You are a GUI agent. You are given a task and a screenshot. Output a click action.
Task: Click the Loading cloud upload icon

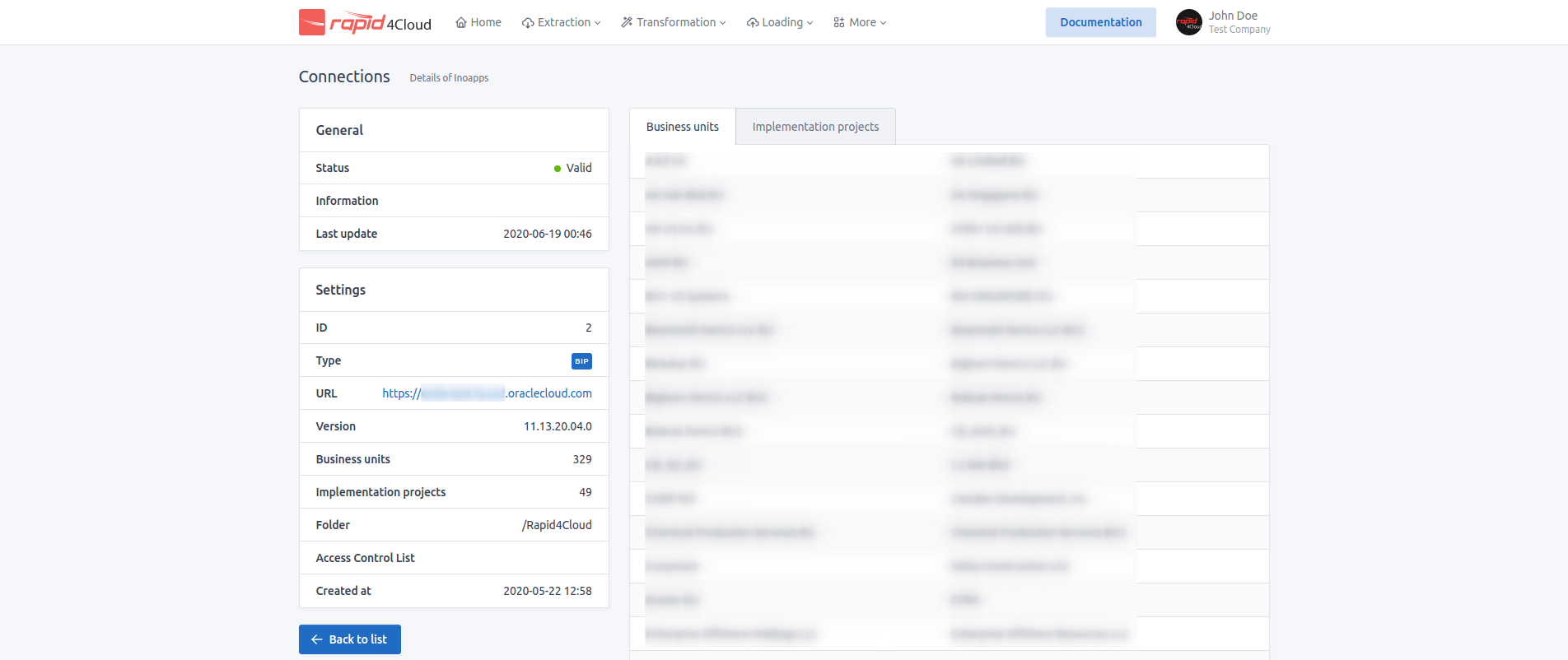753,22
